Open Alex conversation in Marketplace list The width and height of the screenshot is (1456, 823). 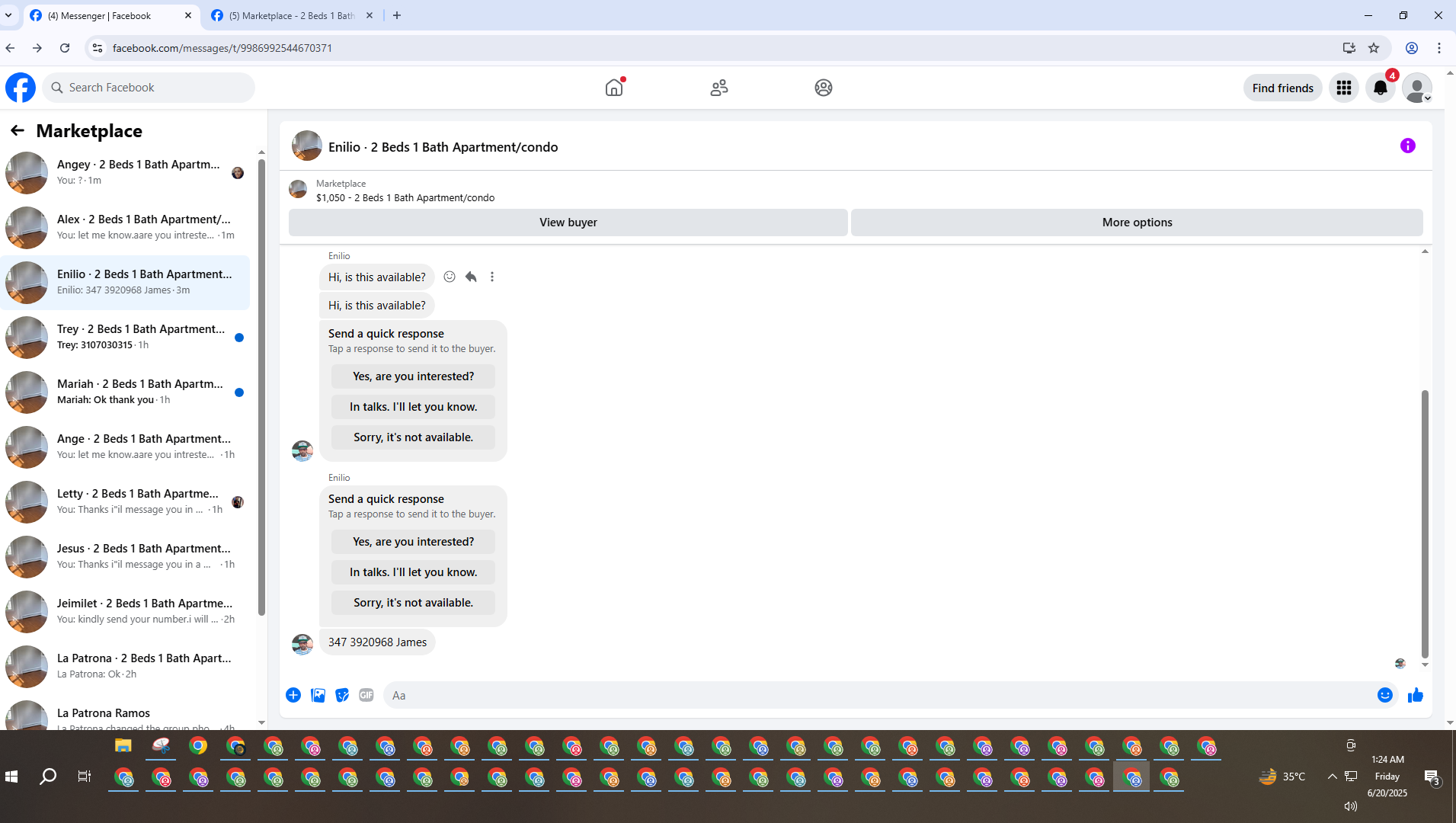click(125, 227)
